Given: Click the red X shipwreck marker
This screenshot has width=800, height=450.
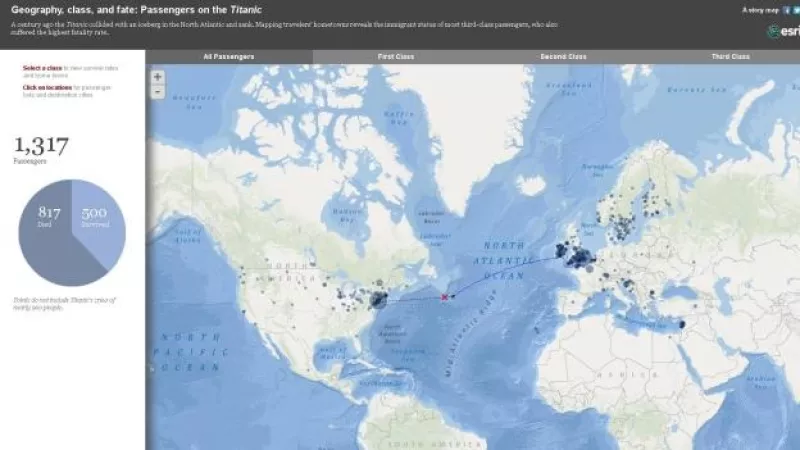Looking at the screenshot, I should (x=444, y=297).
